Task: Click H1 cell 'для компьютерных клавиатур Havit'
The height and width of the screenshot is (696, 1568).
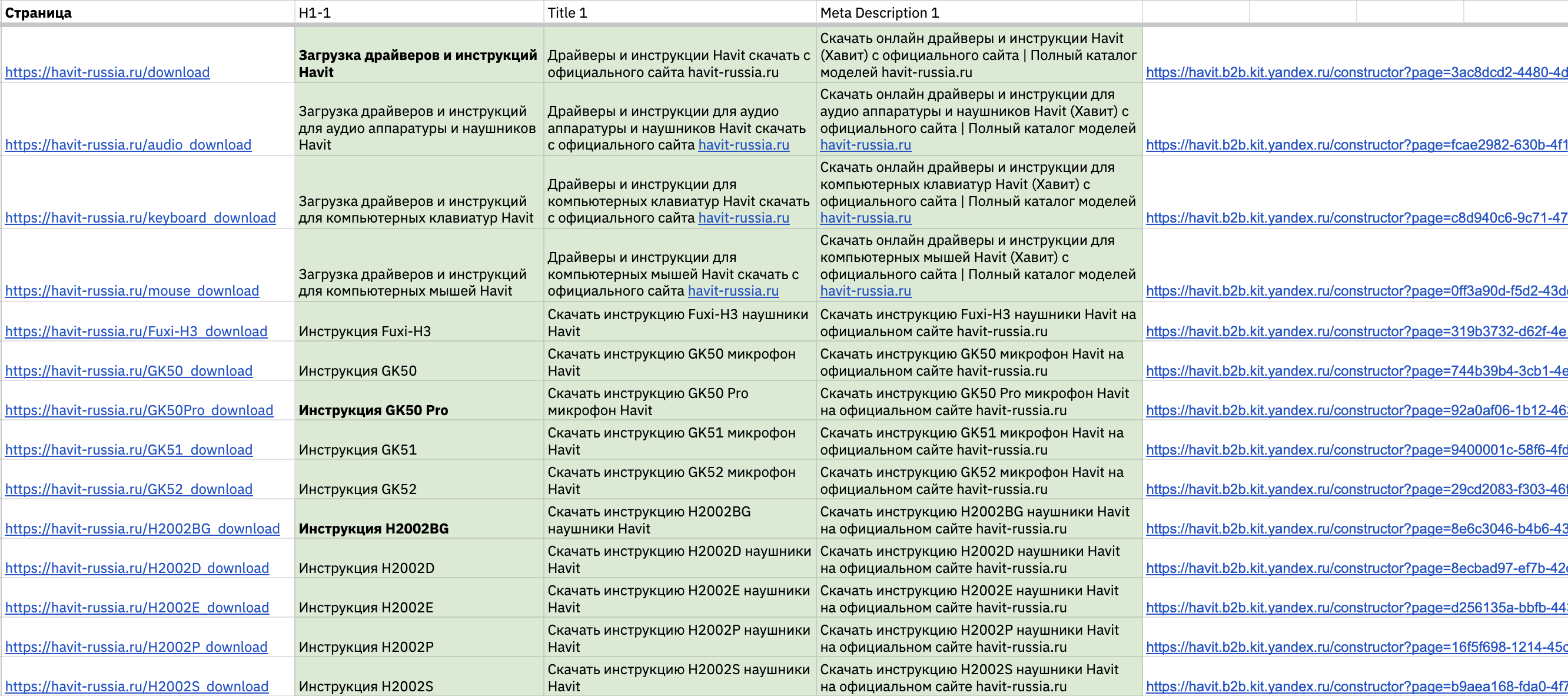Action: (420, 193)
